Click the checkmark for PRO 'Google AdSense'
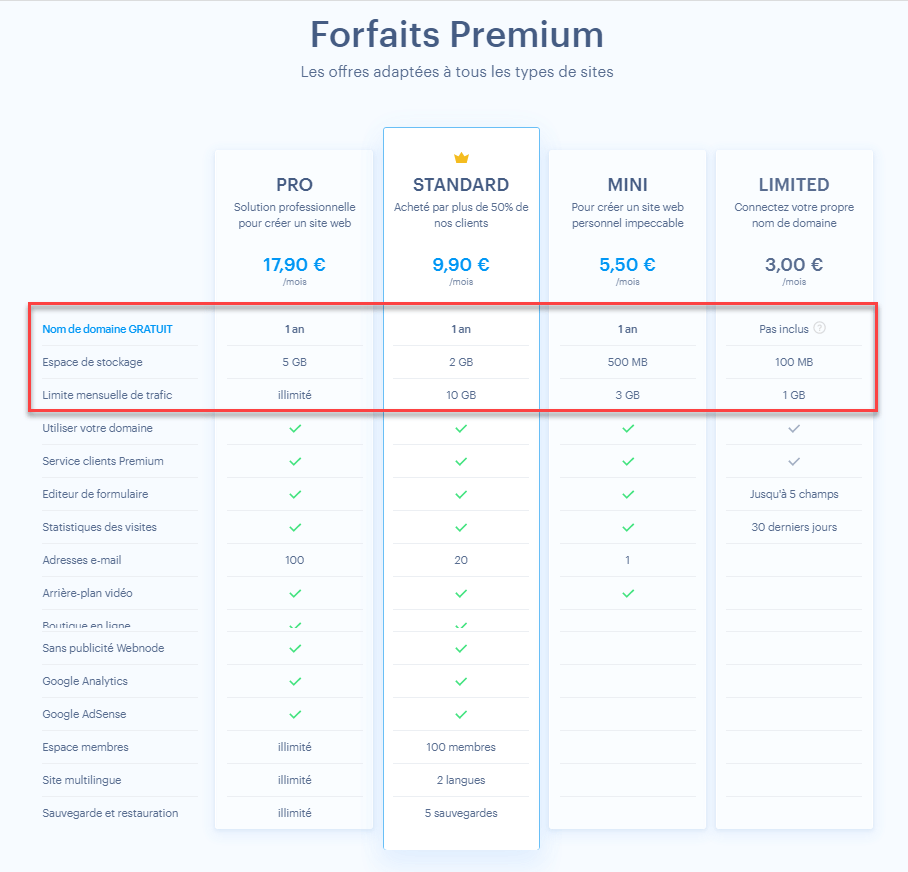Viewport: 908px width, 872px height. [x=294, y=714]
